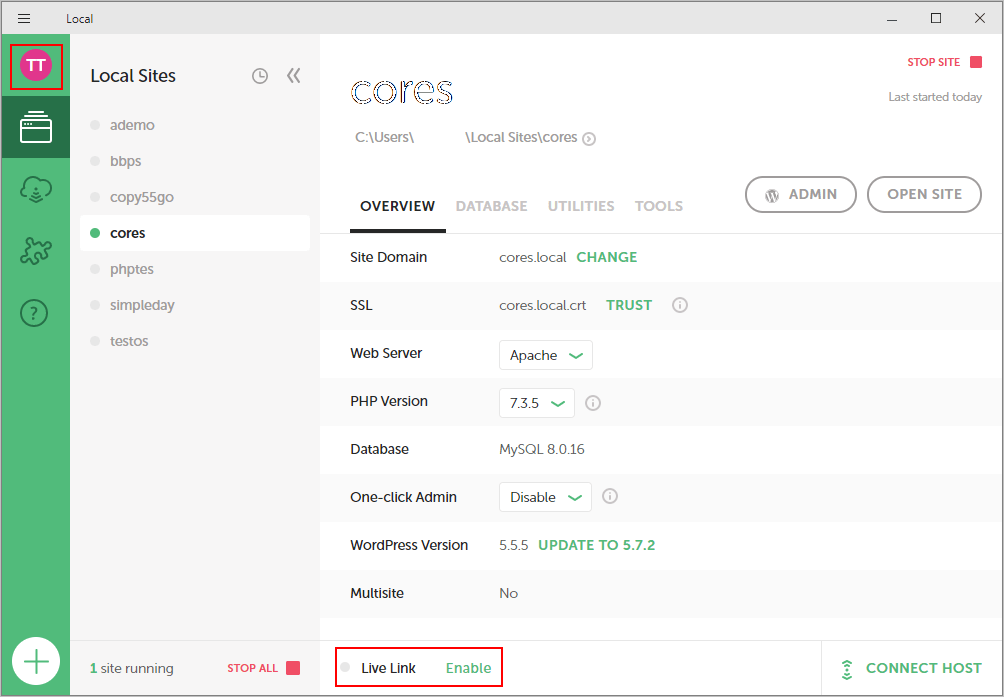This screenshot has height=697, width=1004.
Task: Change the site domain
Action: (x=606, y=257)
